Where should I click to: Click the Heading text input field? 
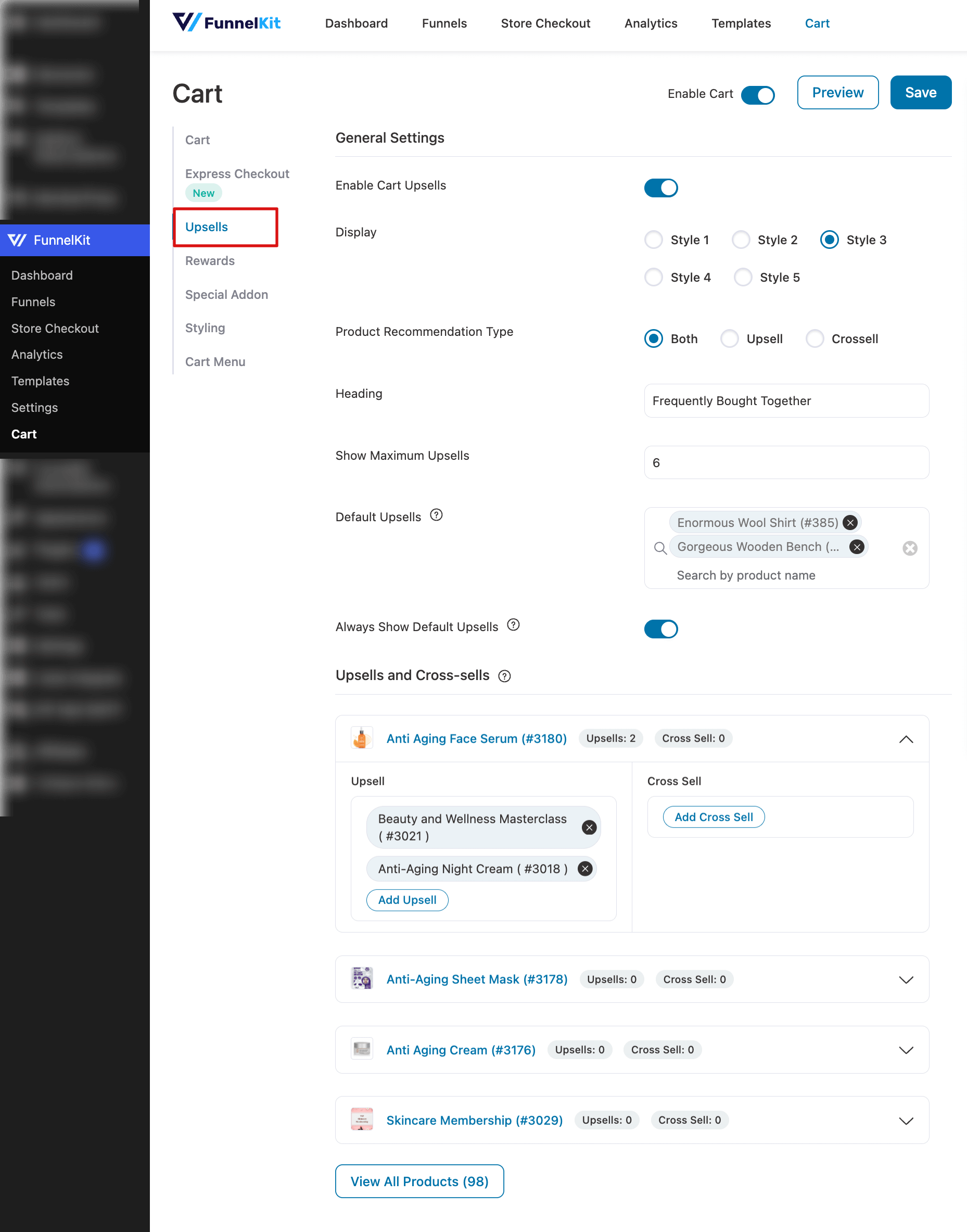point(786,400)
